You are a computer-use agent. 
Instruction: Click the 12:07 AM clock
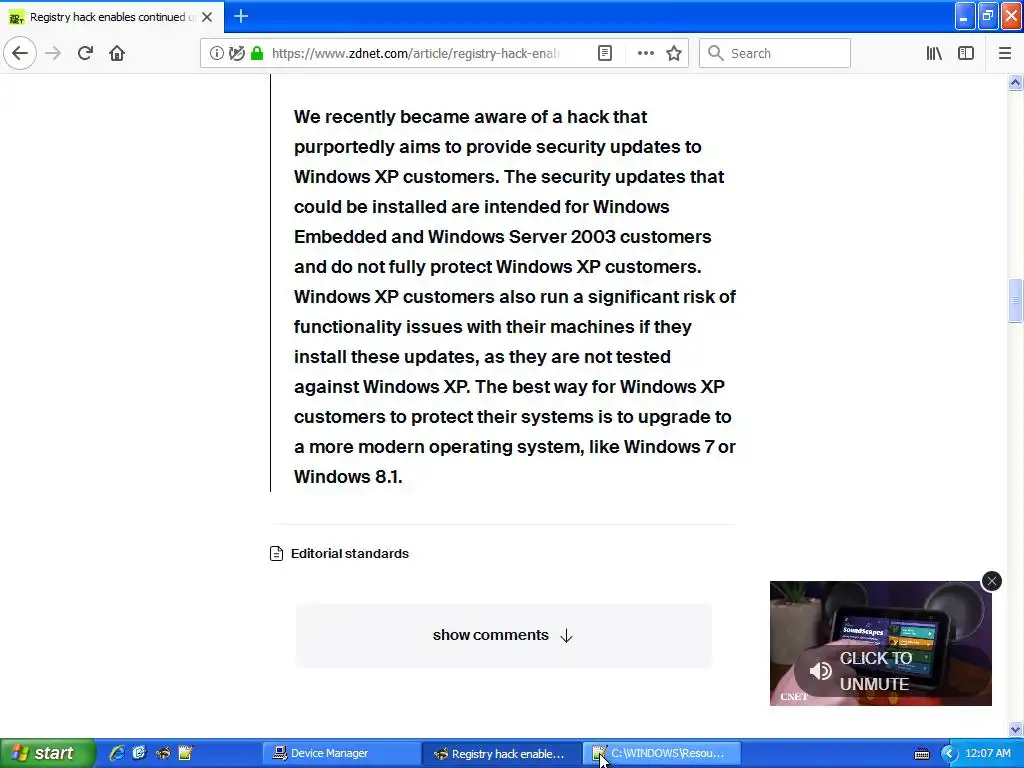[x=987, y=753]
